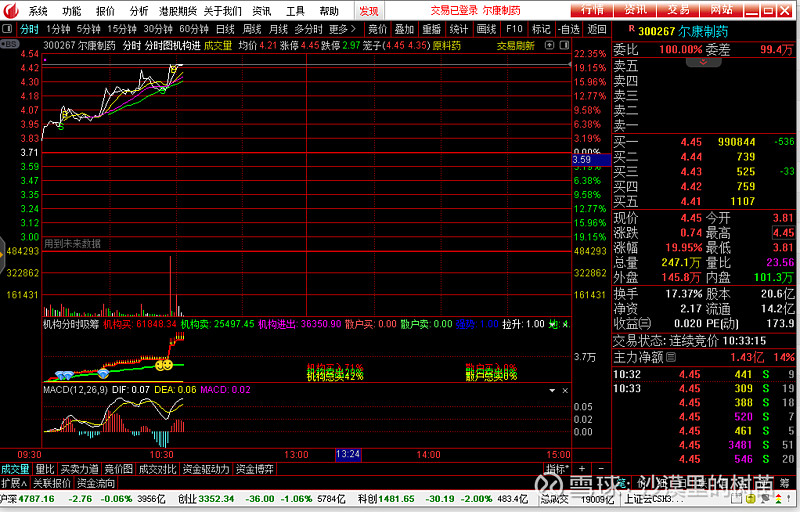Open the 分析 menu
800x512 pixels.
[x=139, y=11]
